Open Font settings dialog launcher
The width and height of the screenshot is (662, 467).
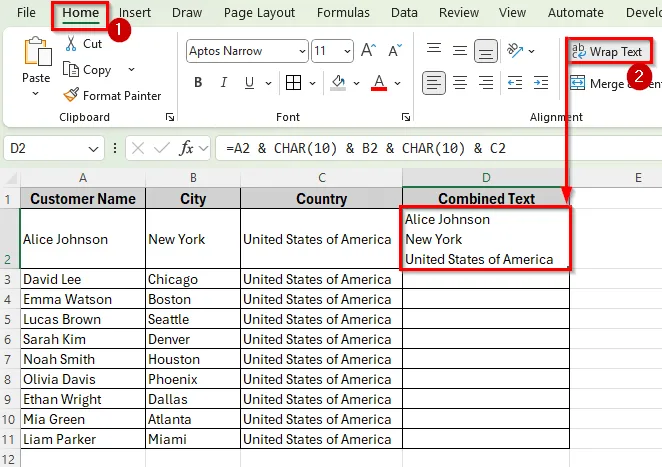pos(406,117)
